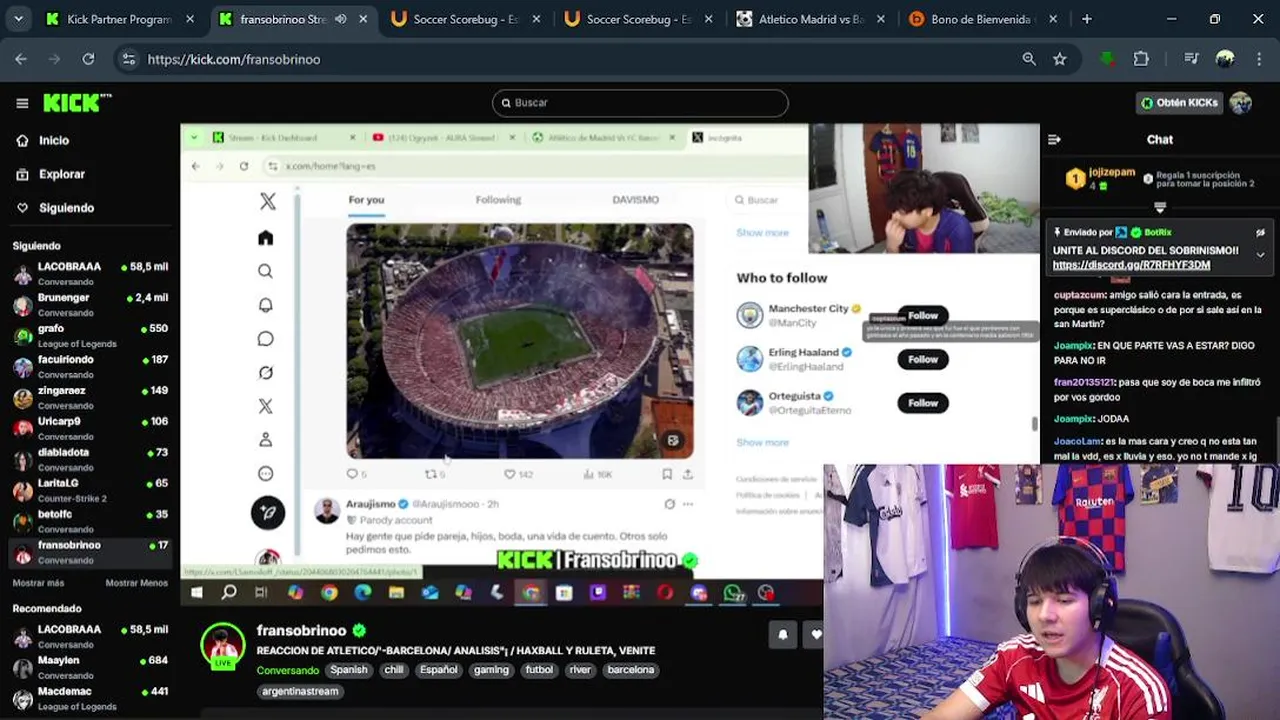Viewport: 1280px width, 720px height.
Task: Go back in Chrome browser
Action: click(x=21, y=59)
